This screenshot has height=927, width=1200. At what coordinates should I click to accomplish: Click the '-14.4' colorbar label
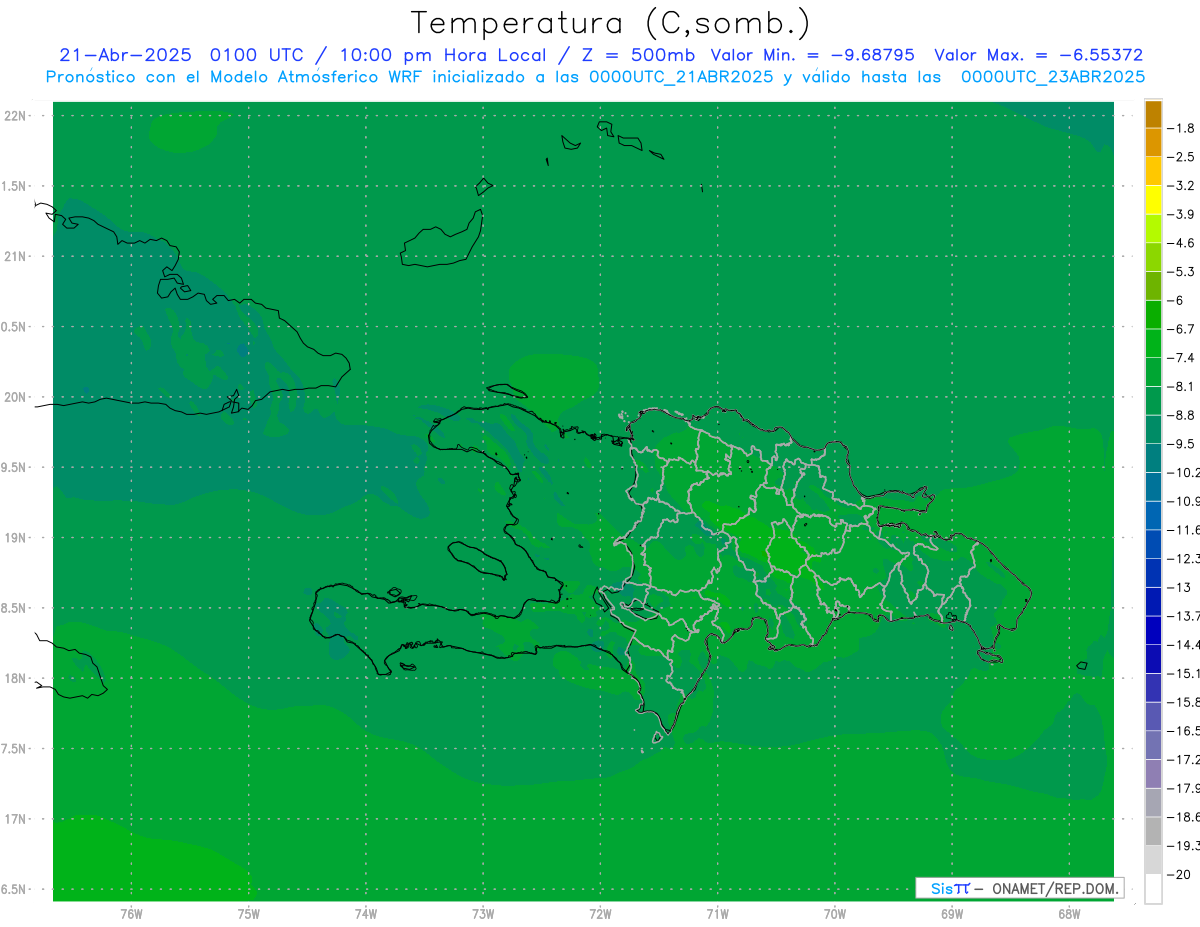(x=1184, y=644)
